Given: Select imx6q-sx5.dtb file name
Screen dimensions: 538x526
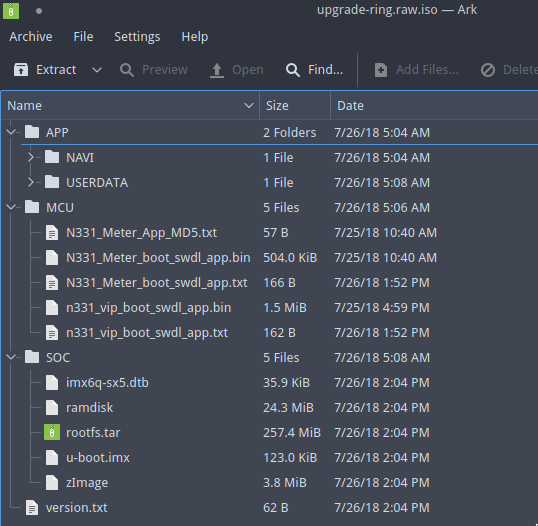Looking at the screenshot, I should click(107, 383).
